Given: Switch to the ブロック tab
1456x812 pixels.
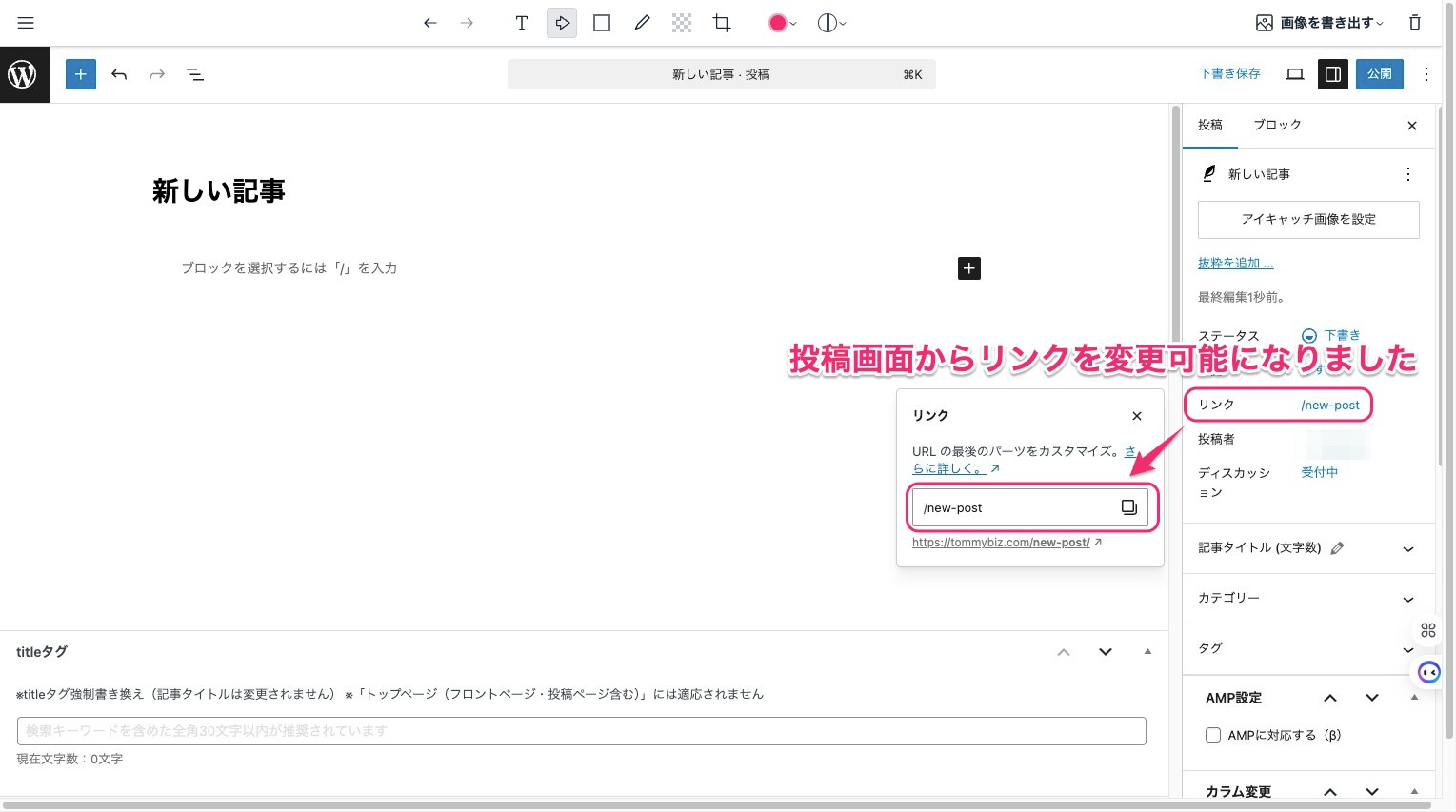Looking at the screenshot, I should coord(1277,125).
